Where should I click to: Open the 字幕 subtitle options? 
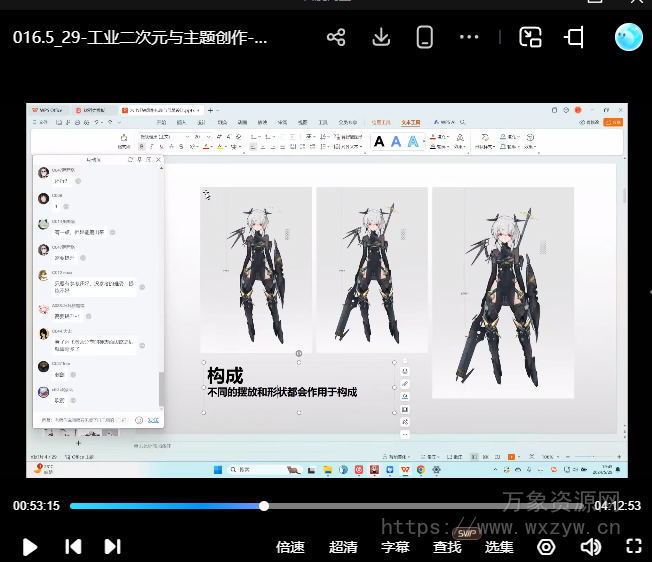point(395,547)
